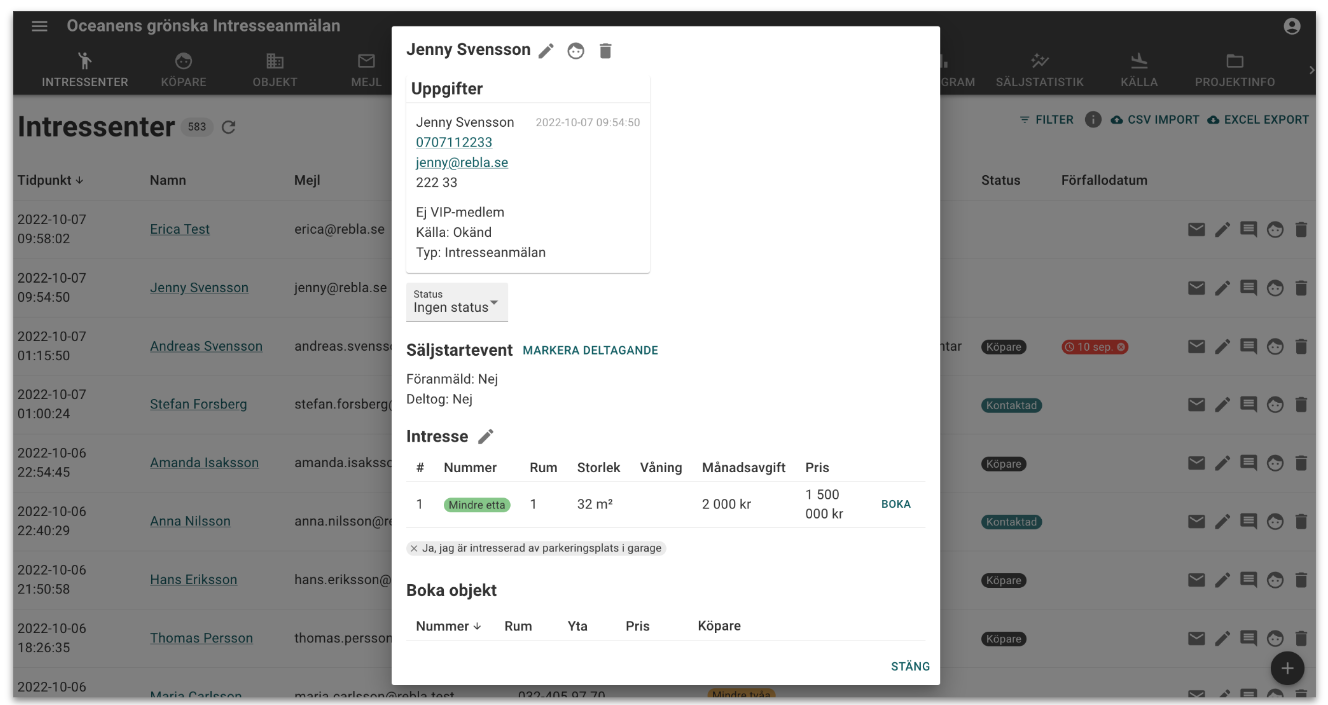Edit the Intresse section pencil icon
Screen dimensions: 1328x705
[486, 437]
